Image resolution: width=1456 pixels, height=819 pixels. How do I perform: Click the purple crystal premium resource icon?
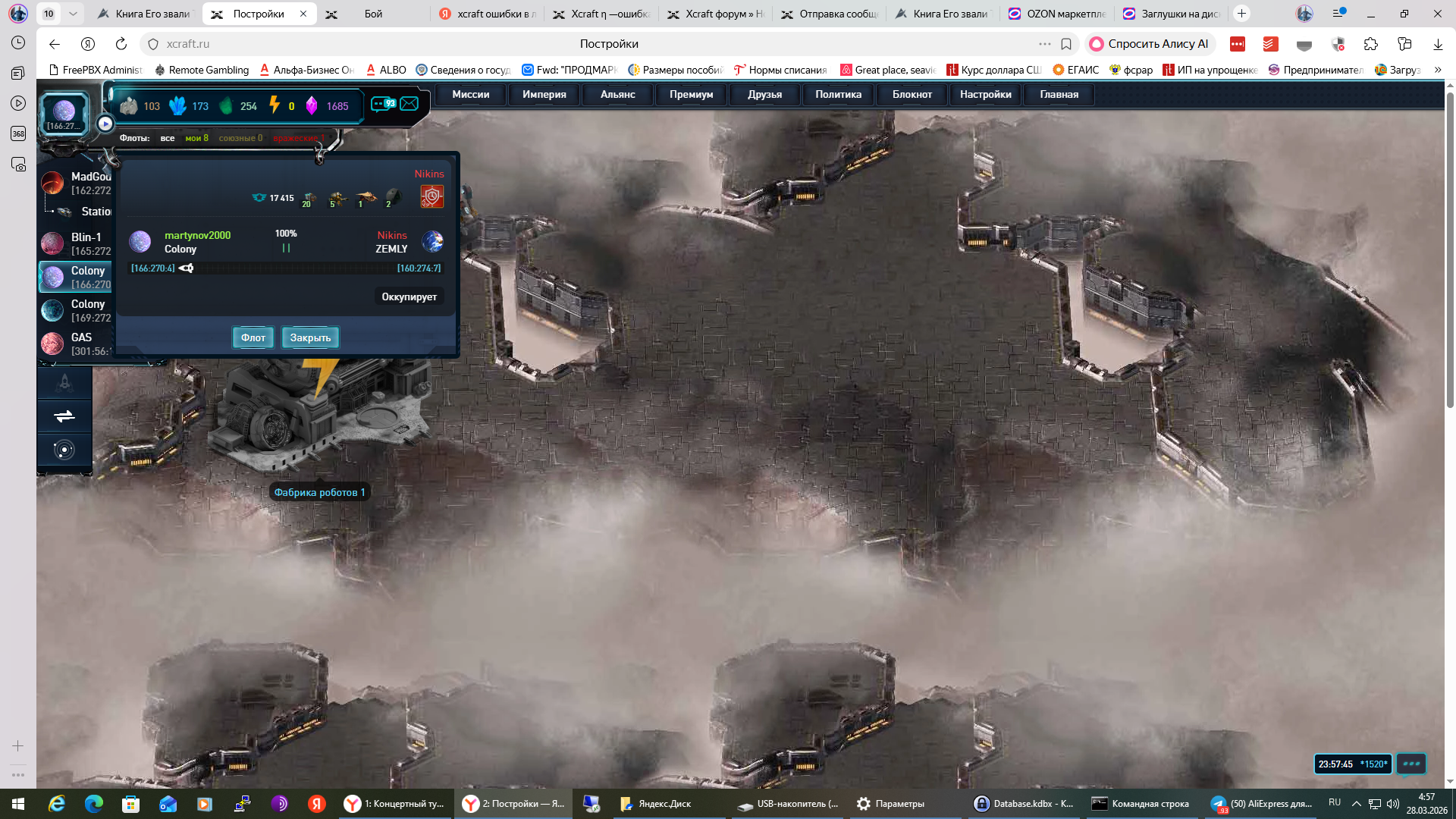click(312, 105)
